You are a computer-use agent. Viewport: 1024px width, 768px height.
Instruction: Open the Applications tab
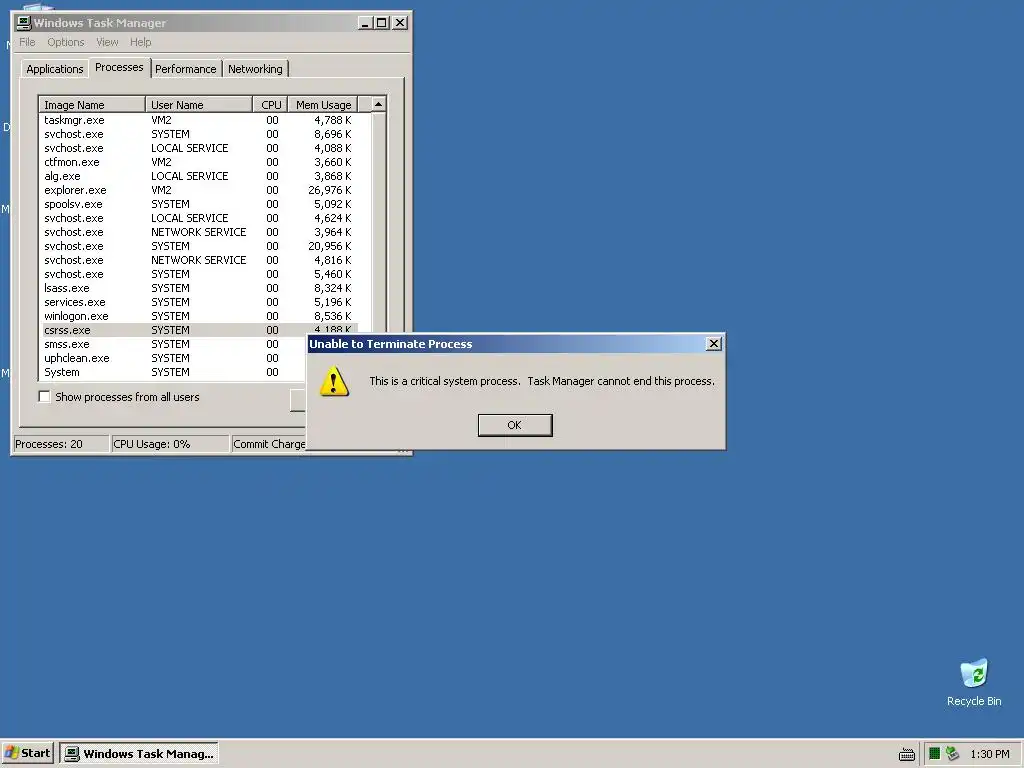tap(54, 69)
